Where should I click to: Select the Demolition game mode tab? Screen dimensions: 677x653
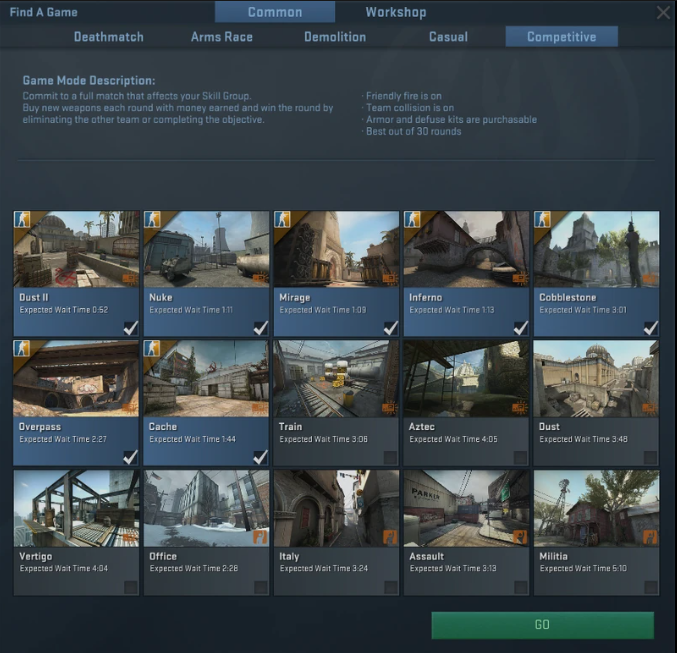coord(335,37)
